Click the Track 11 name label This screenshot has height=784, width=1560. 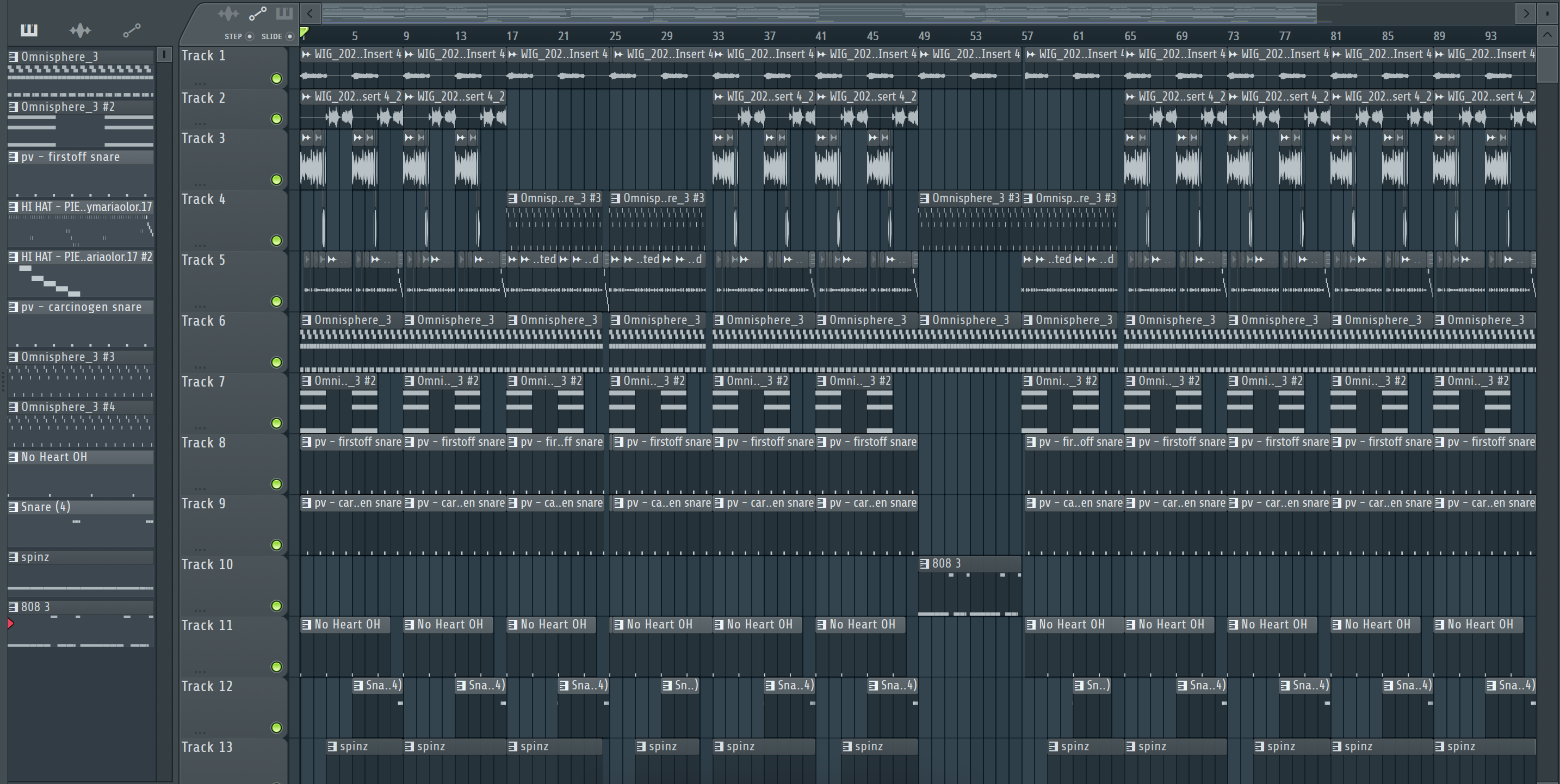(x=207, y=625)
